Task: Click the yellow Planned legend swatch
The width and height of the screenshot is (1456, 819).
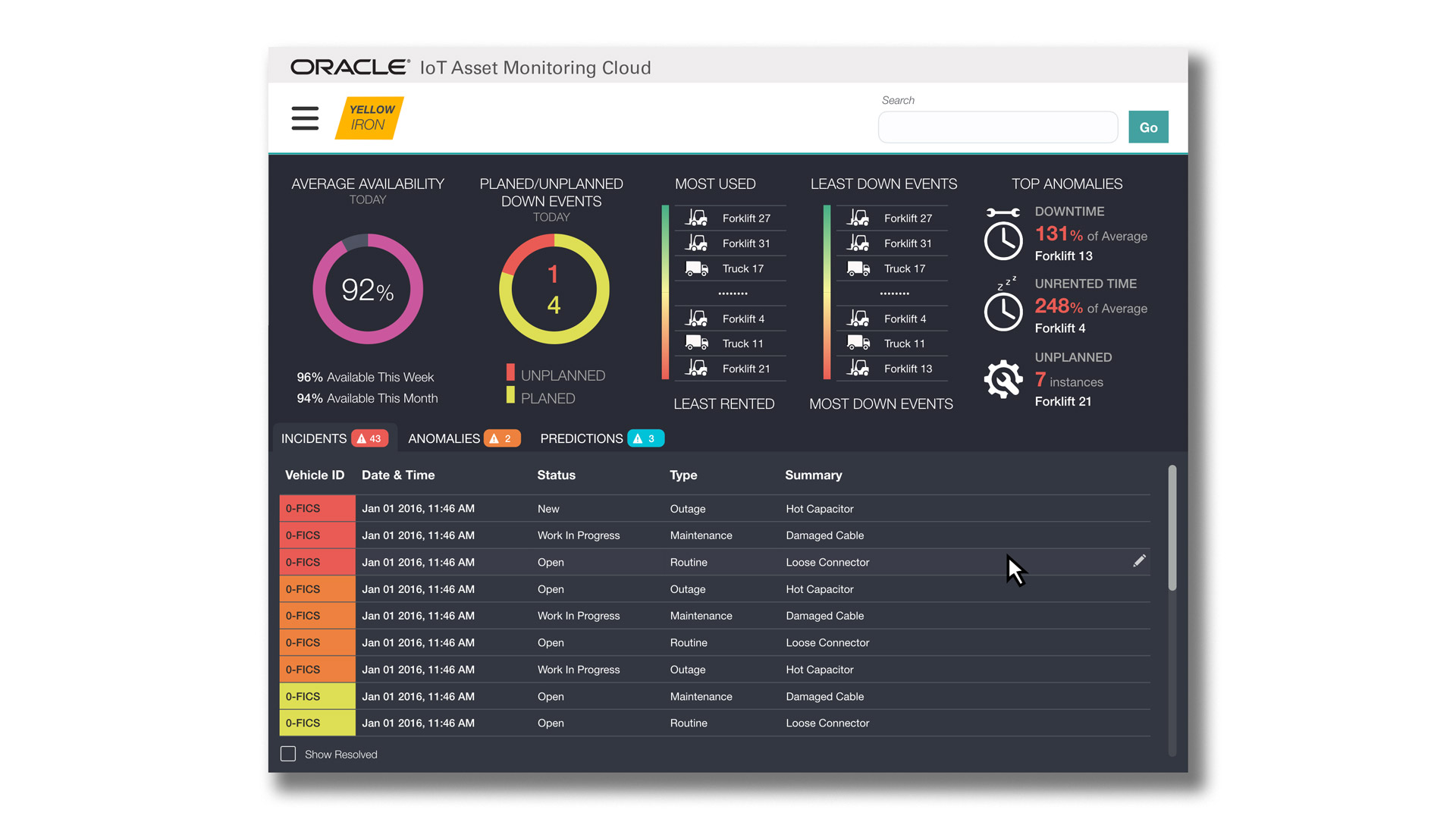Action: [x=510, y=395]
